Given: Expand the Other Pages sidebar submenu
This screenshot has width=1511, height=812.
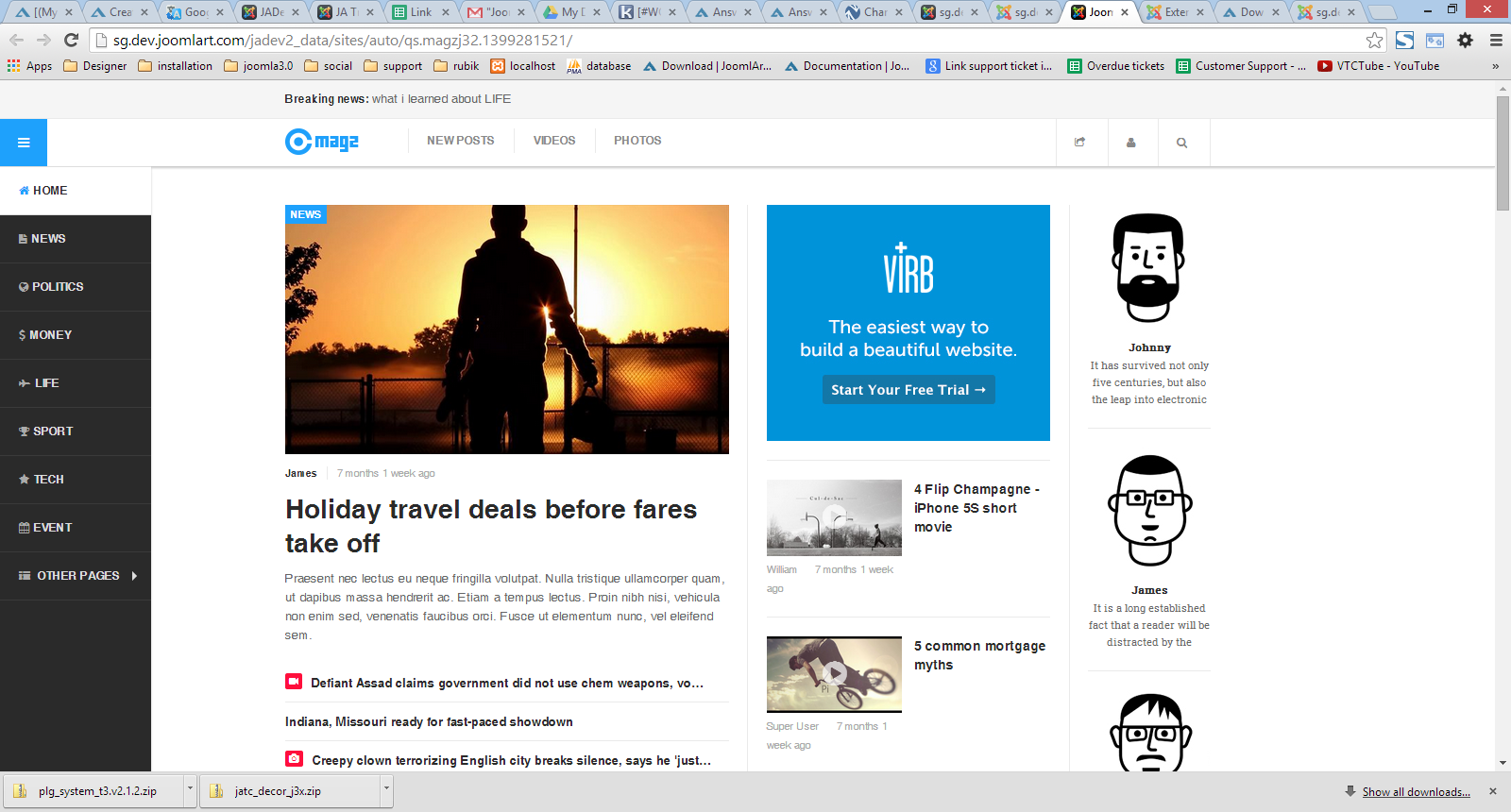Looking at the screenshot, I should point(134,576).
